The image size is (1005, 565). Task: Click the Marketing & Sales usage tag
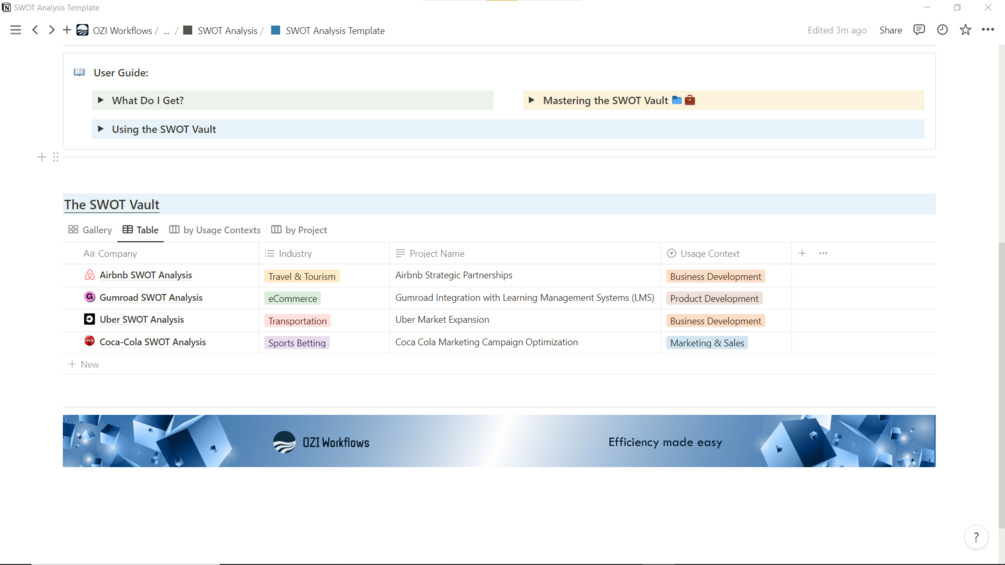click(x=707, y=343)
